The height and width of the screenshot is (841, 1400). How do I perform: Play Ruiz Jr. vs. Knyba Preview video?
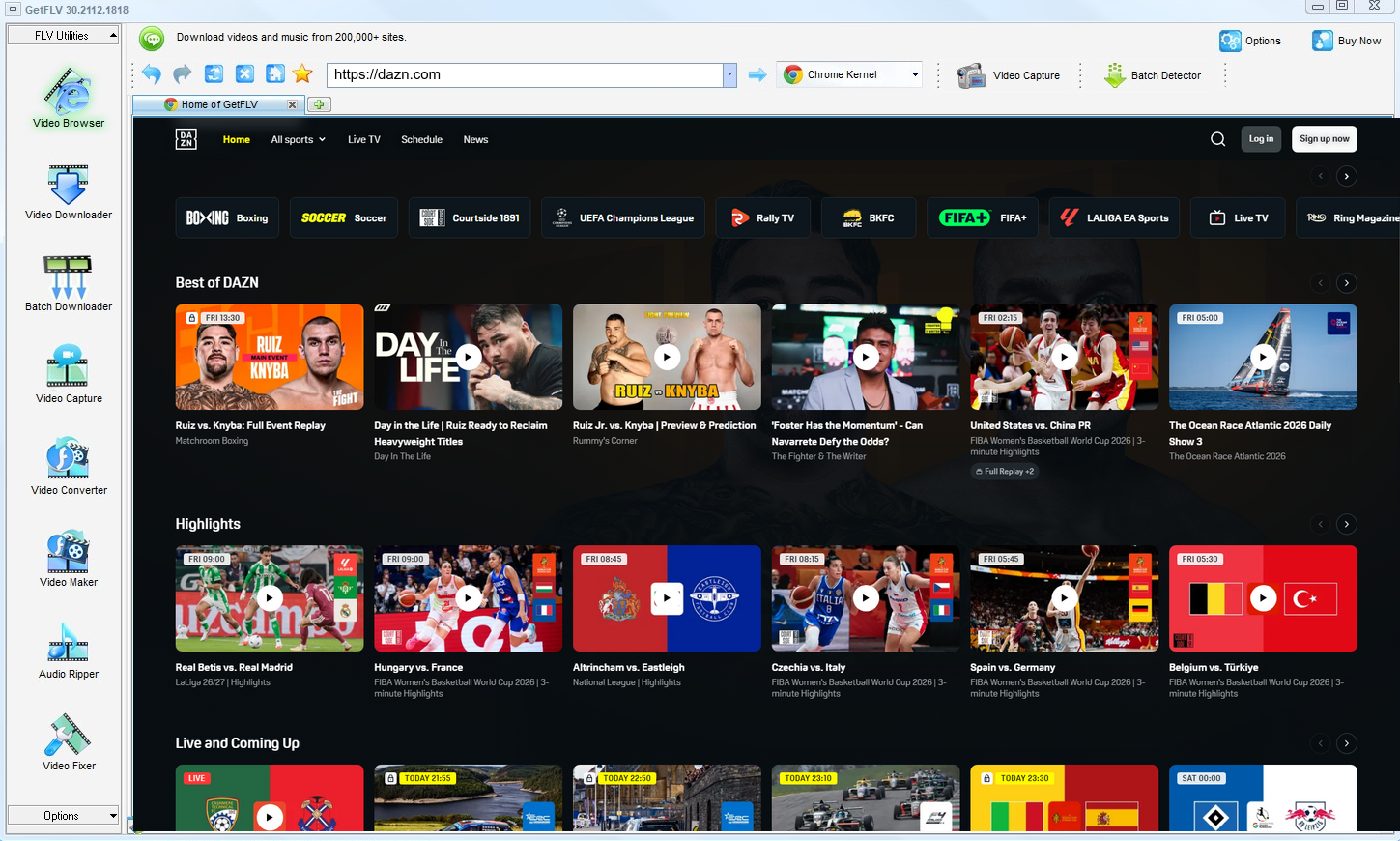click(667, 357)
